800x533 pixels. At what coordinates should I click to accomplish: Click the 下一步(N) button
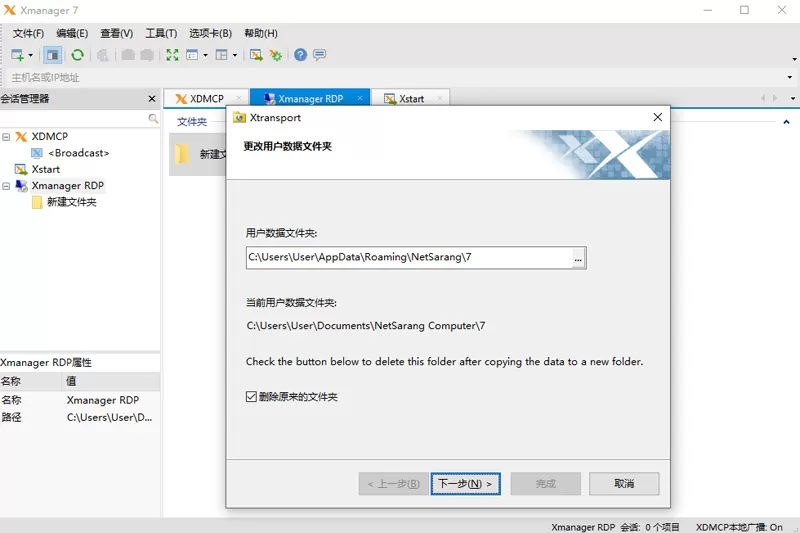[x=465, y=484]
